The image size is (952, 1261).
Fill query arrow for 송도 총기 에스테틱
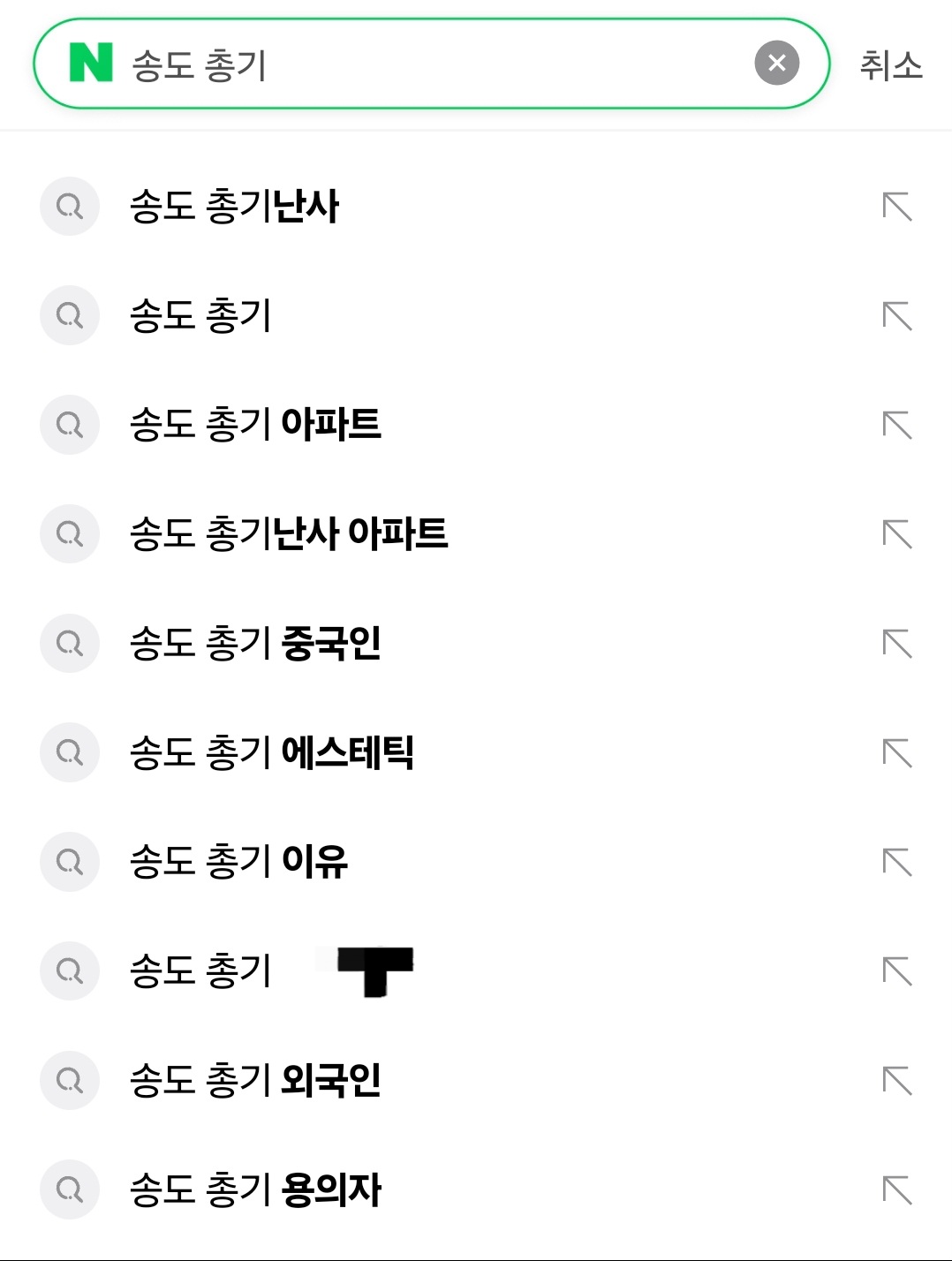click(896, 753)
